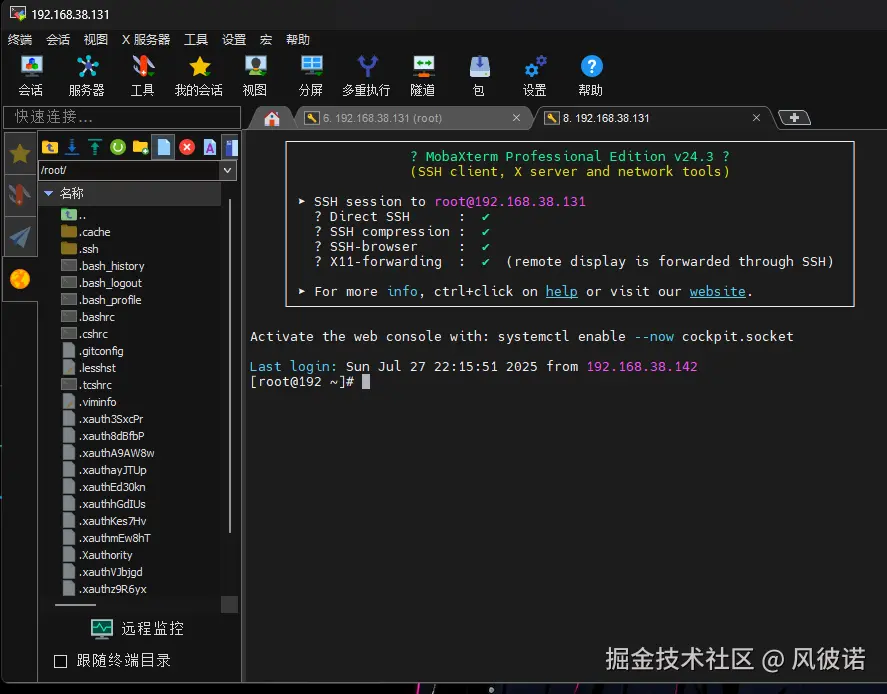This screenshot has width=887, height=694.
Task: Select the 分屏 (Split) toolbar icon
Action: [x=311, y=75]
